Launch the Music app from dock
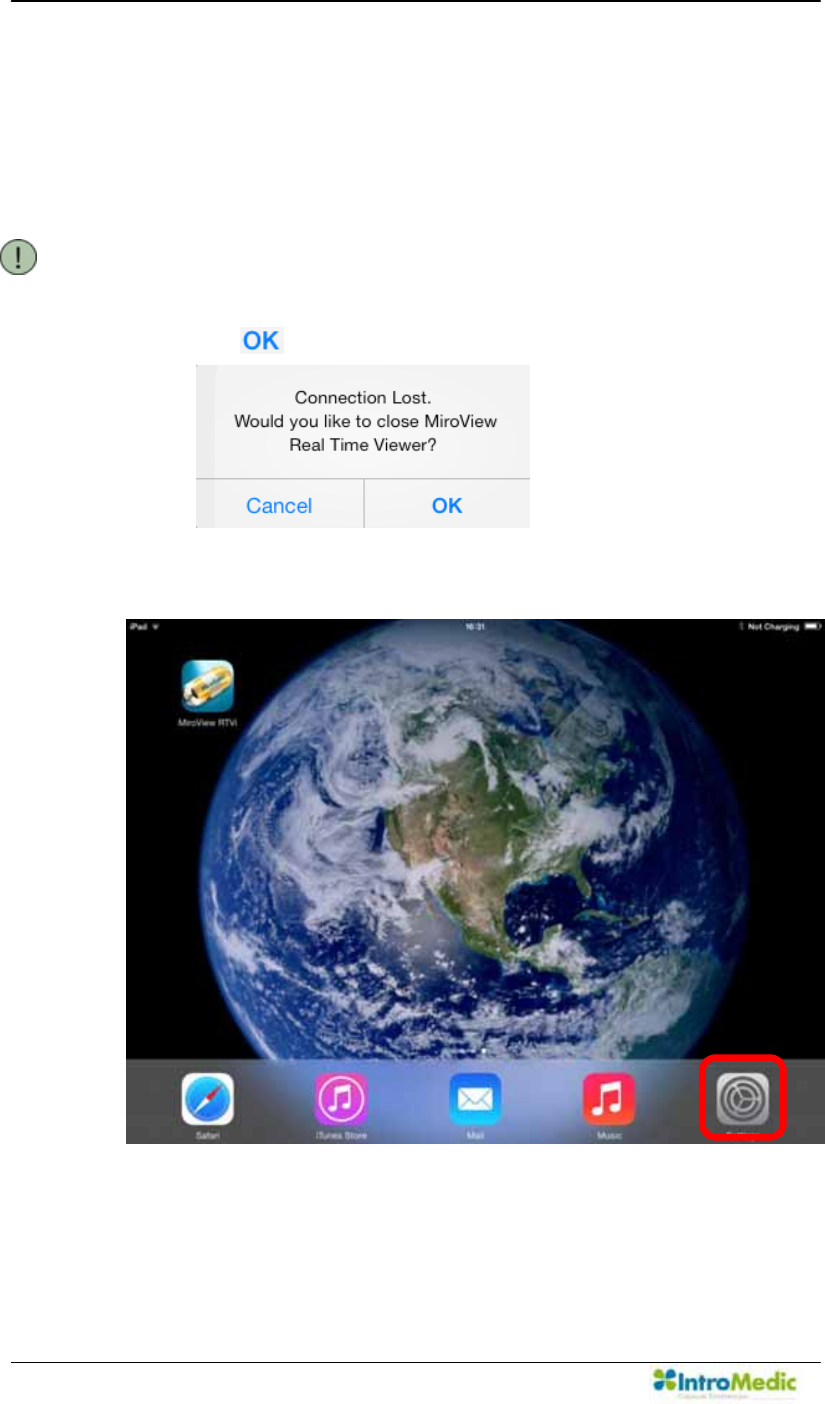The height and width of the screenshot is (1404, 825). click(x=609, y=1099)
